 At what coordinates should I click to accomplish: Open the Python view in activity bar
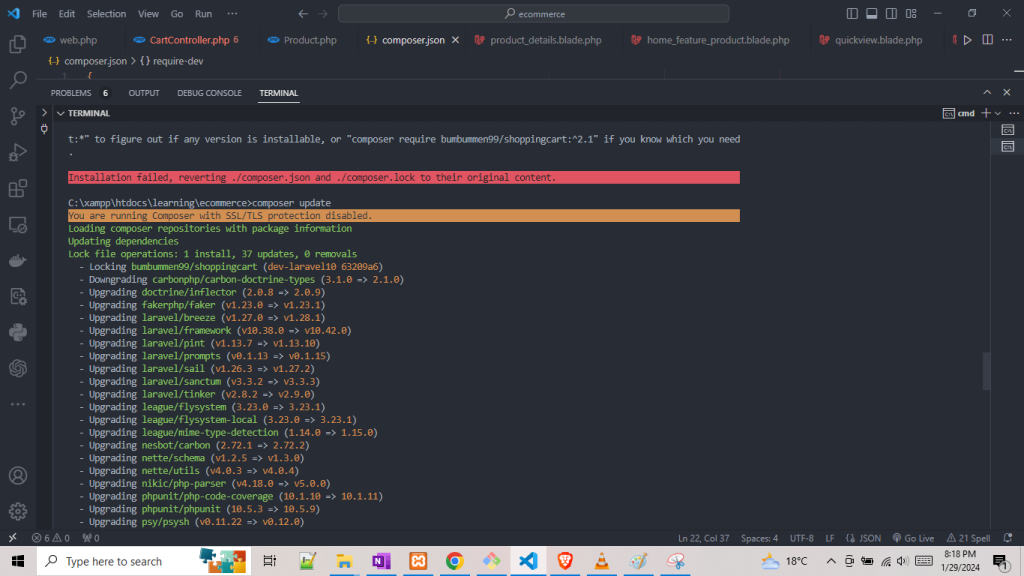point(18,332)
